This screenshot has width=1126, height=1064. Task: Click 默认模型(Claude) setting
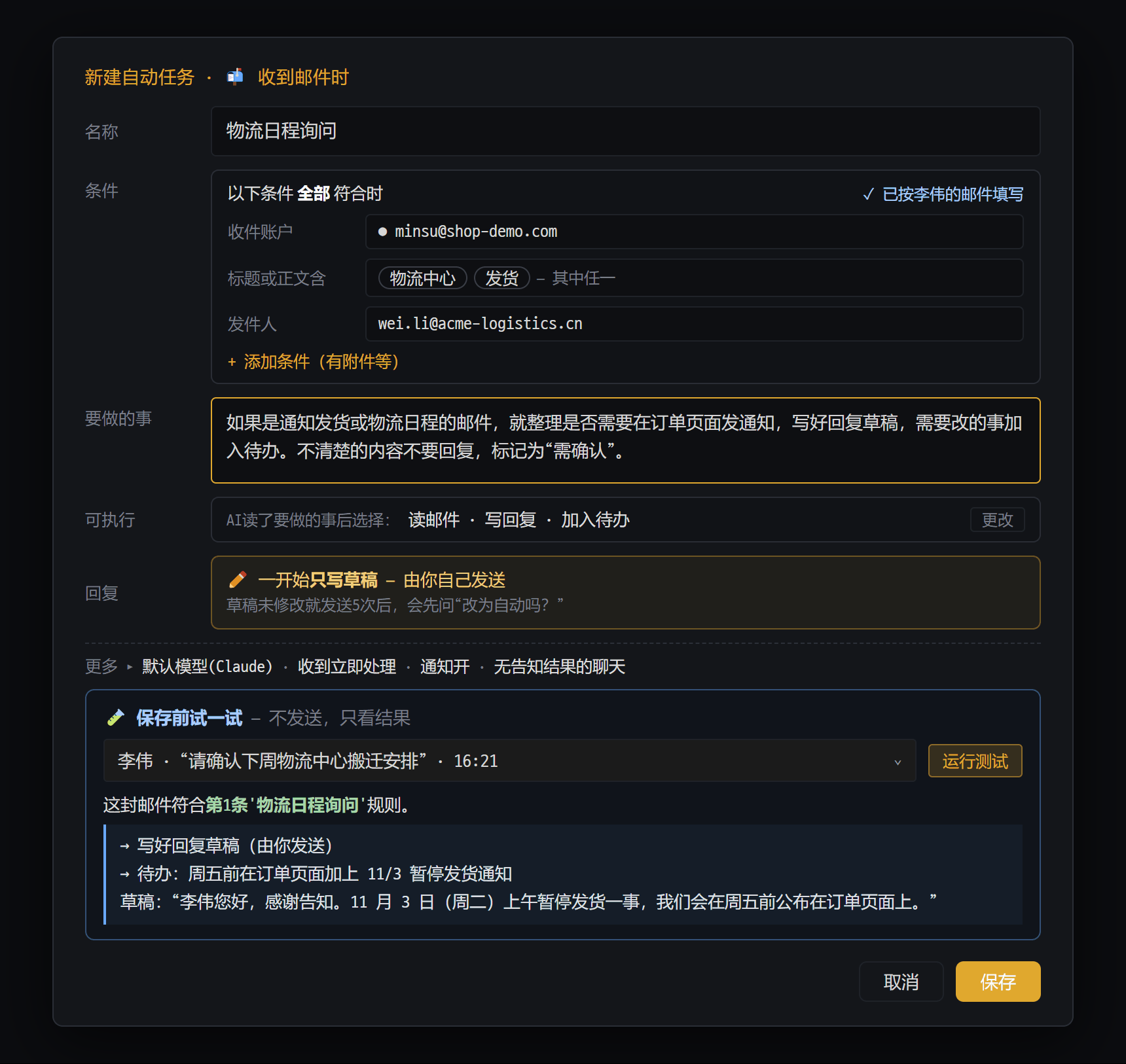pyautogui.click(x=207, y=667)
